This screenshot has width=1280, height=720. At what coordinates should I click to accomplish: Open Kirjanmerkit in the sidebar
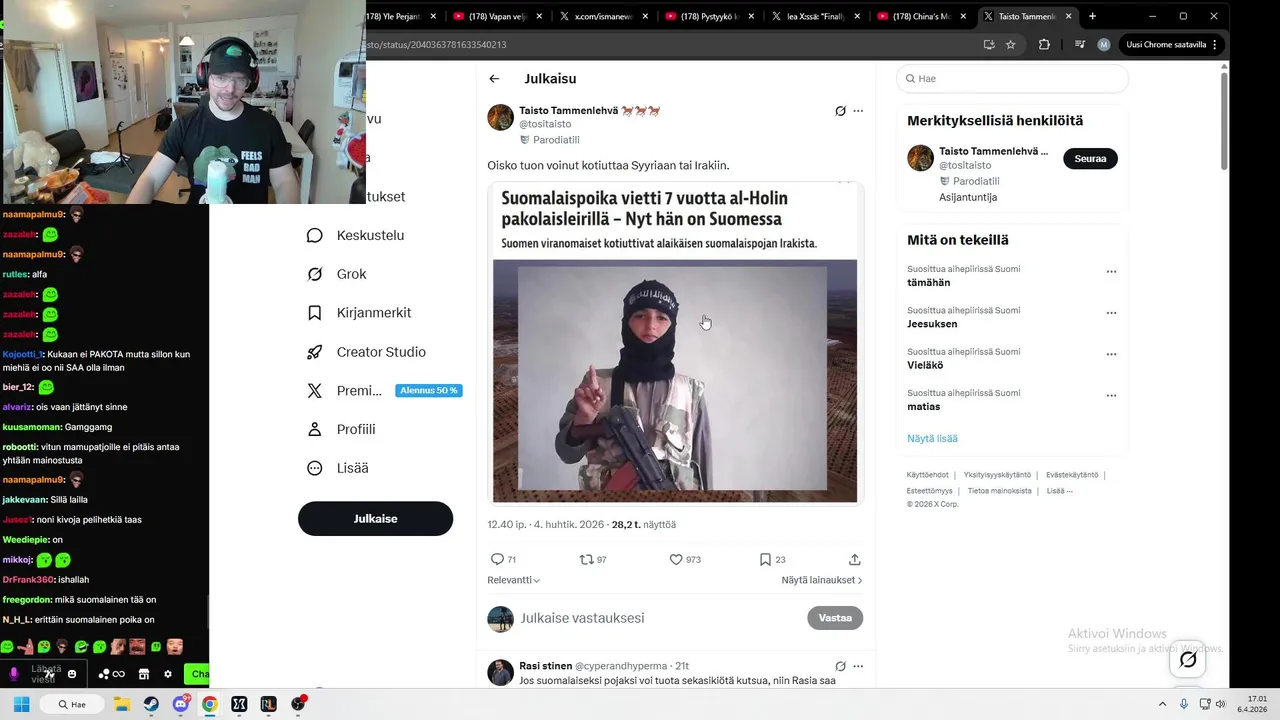click(x=358, y=313)
